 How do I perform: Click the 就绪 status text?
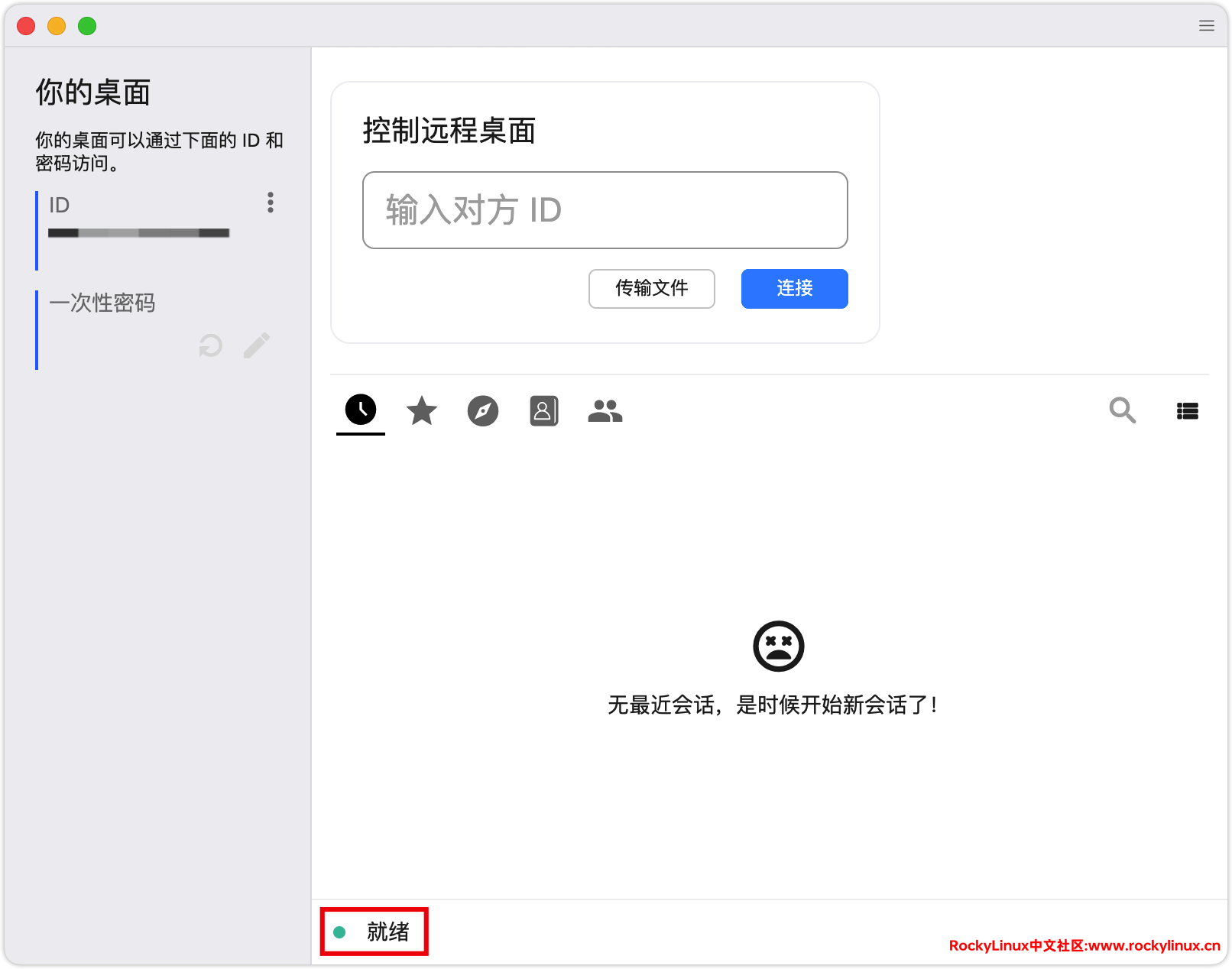388,932
